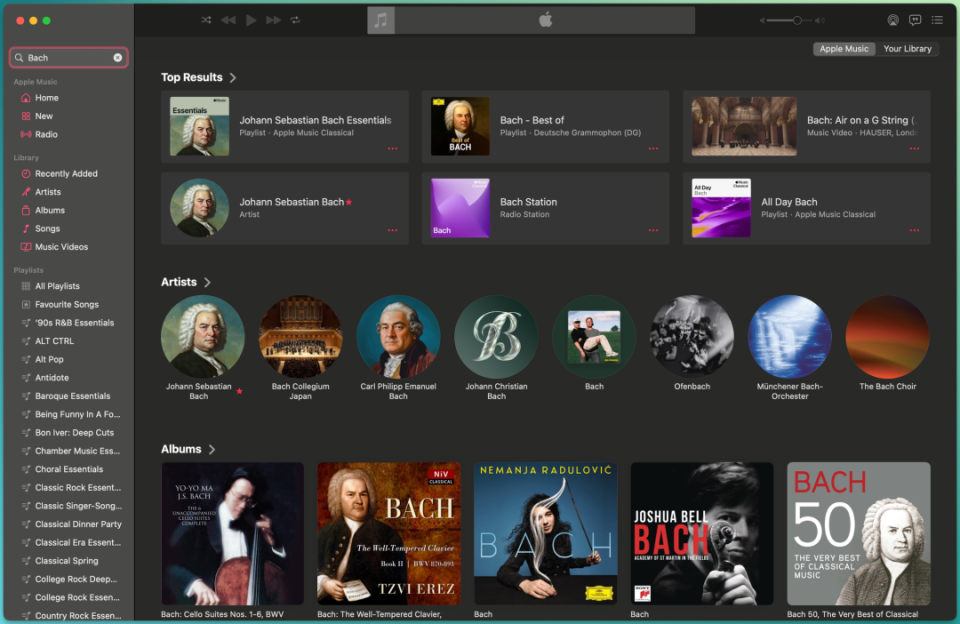Expand the Artists section chevron
The width and height of the screenshot is (960, 624).
click(207, 282)
